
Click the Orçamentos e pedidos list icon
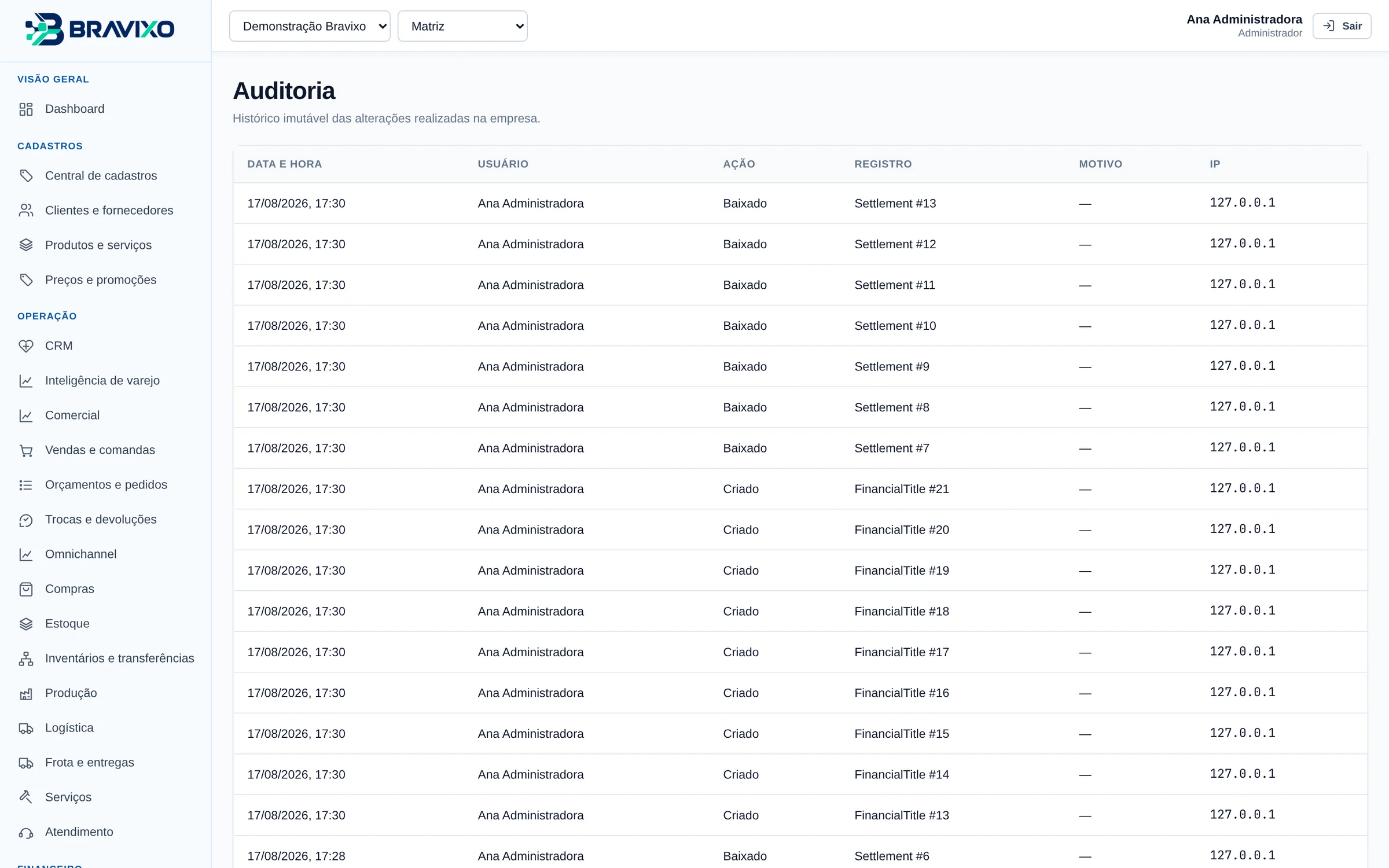tap(26, 485)
